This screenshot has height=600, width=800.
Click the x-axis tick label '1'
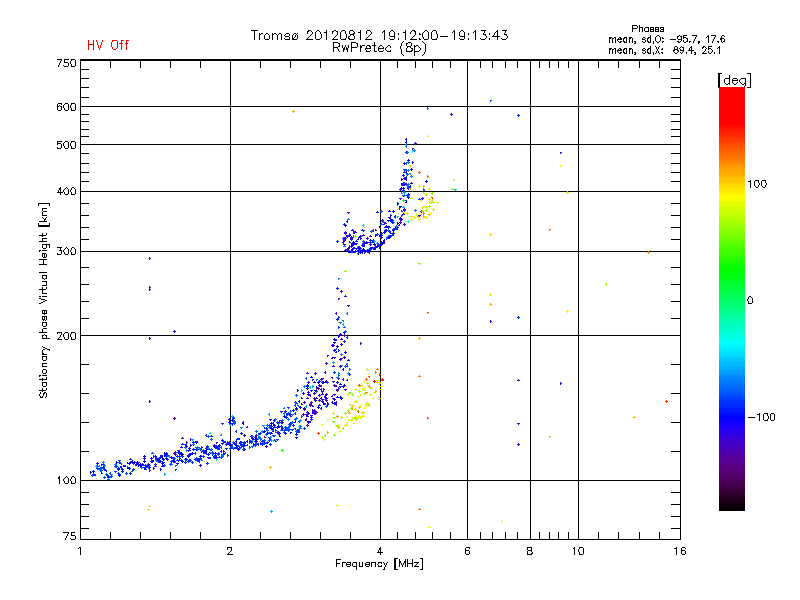pos(80,551)
